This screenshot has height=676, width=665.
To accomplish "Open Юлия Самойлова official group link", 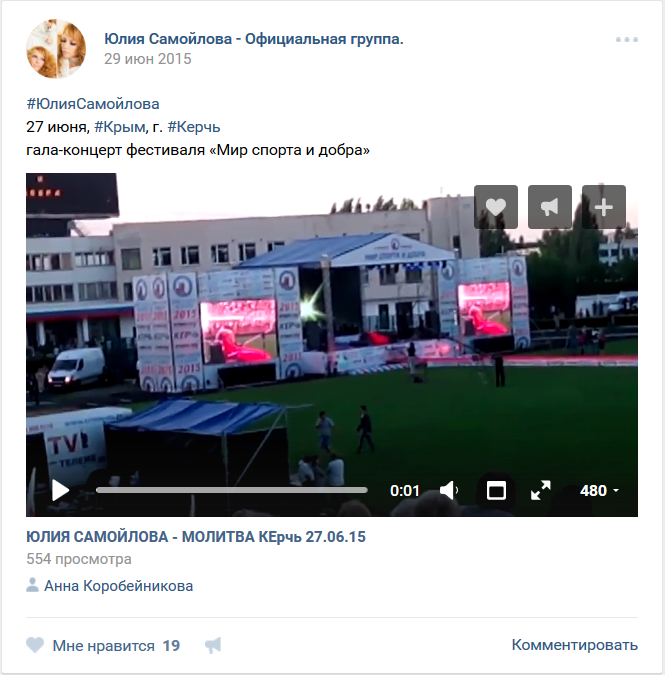I will (x=254, y=39).
